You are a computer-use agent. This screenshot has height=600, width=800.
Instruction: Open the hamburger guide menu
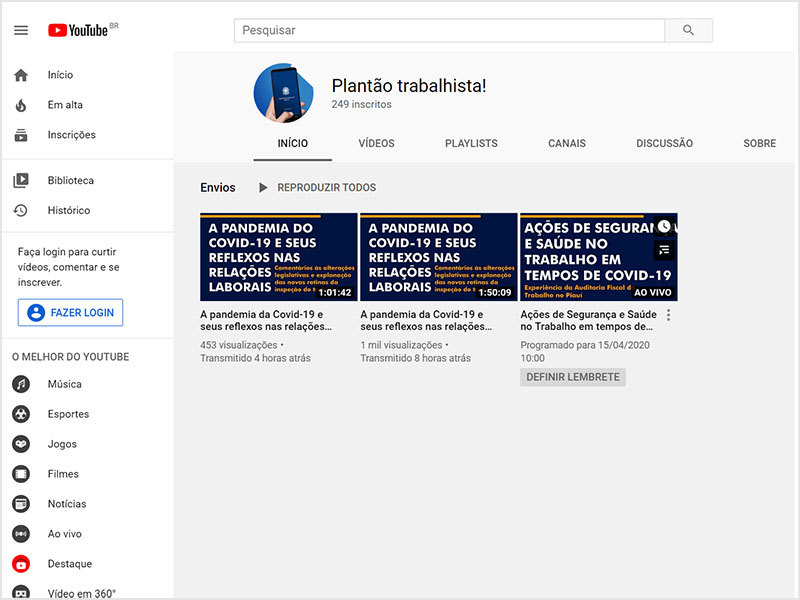tap(21, 30)
